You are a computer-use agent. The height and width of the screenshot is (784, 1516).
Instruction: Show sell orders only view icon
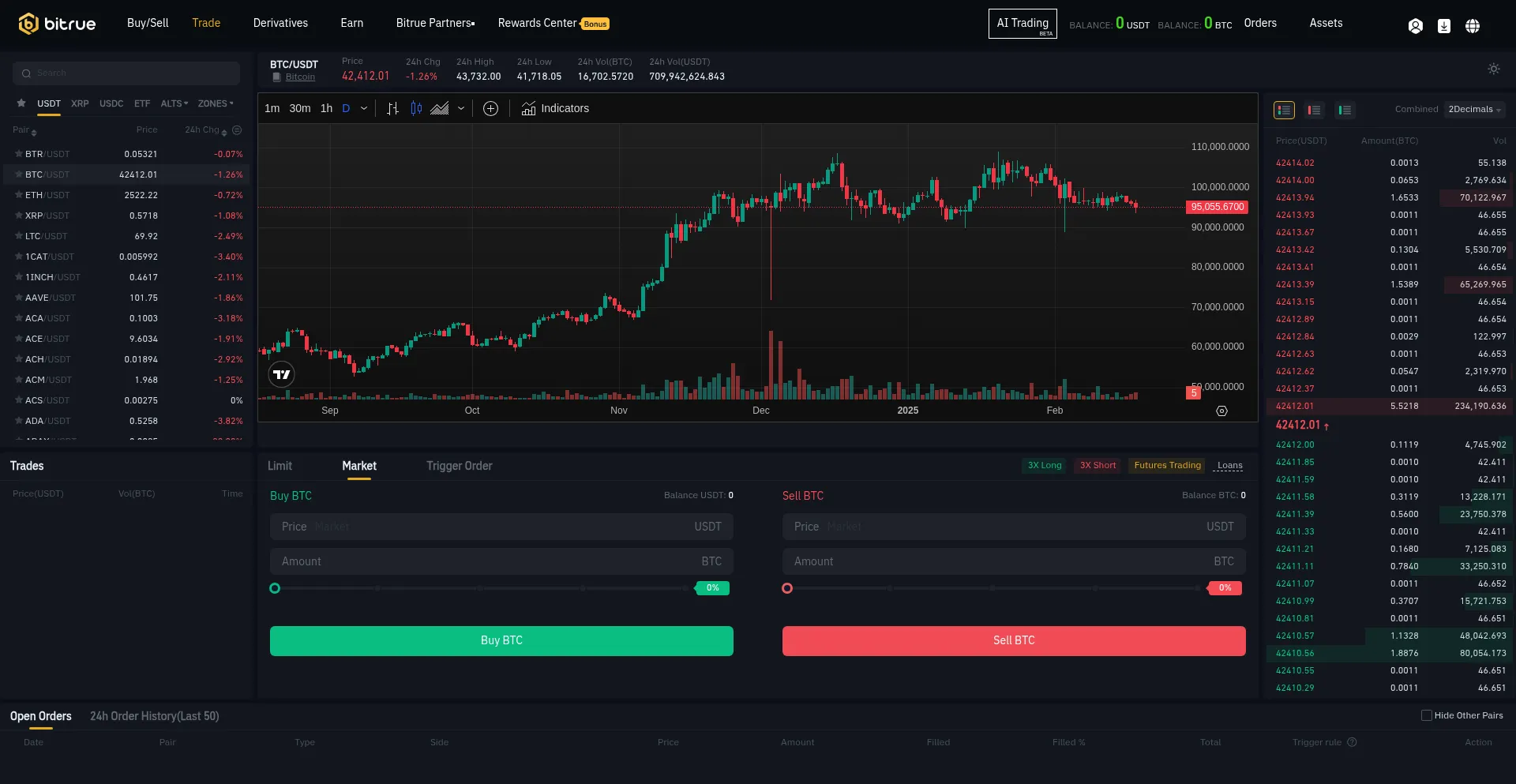[1314, 110]
